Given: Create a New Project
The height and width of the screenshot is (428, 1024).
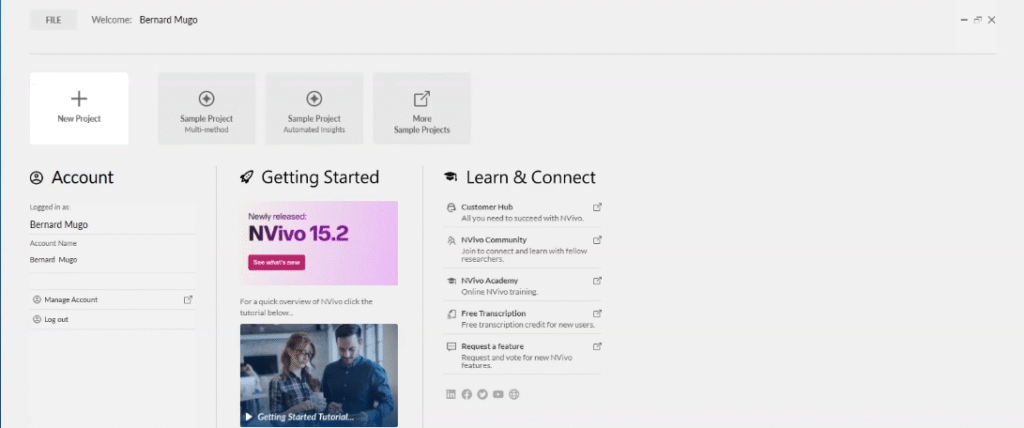Looking at the screenshot, I should pos(79,108).
